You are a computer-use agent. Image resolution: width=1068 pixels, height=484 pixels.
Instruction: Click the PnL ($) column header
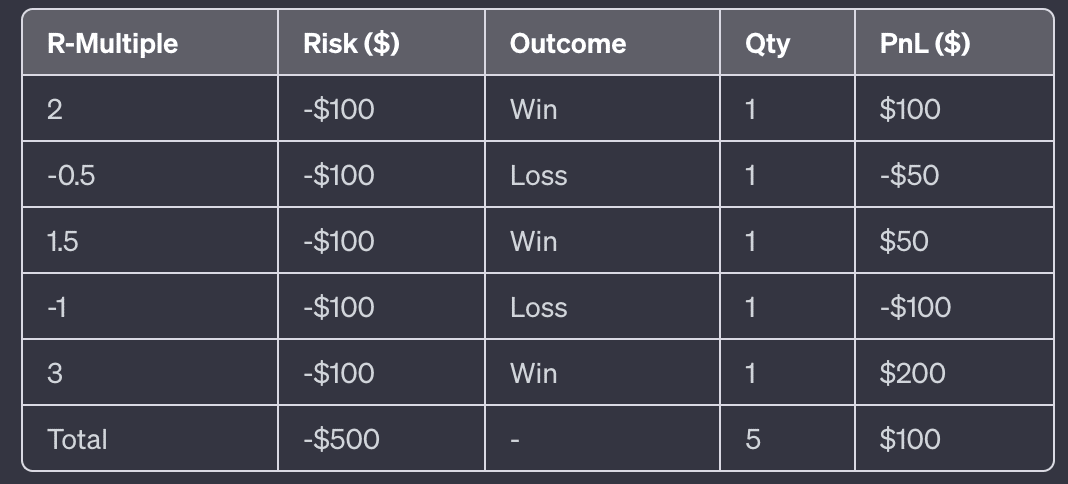point(924,44)
